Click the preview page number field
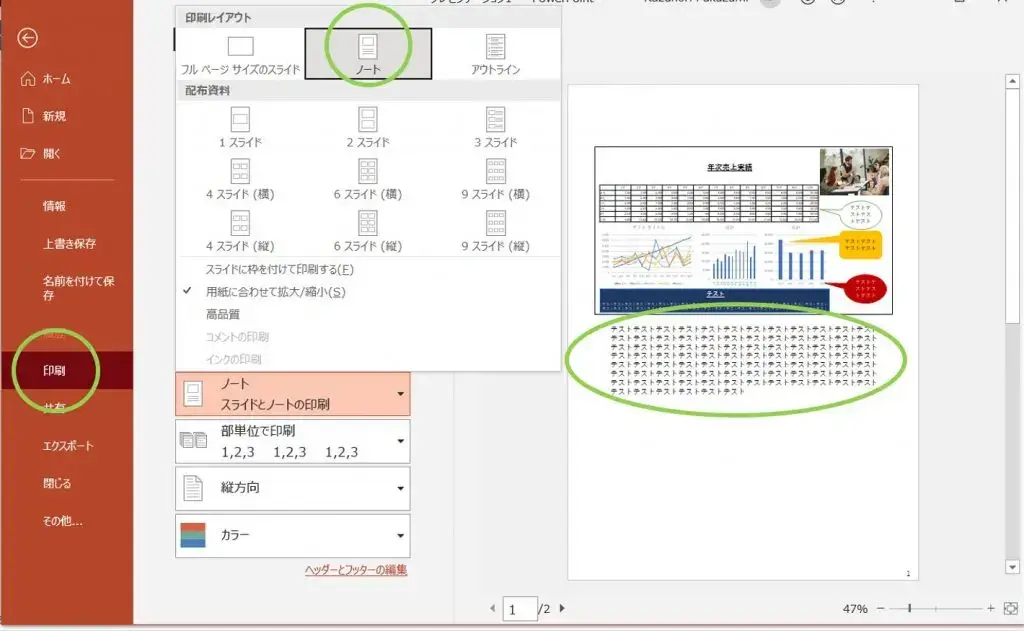Screen dimensions: 1024x631 [x=520, y=609]
